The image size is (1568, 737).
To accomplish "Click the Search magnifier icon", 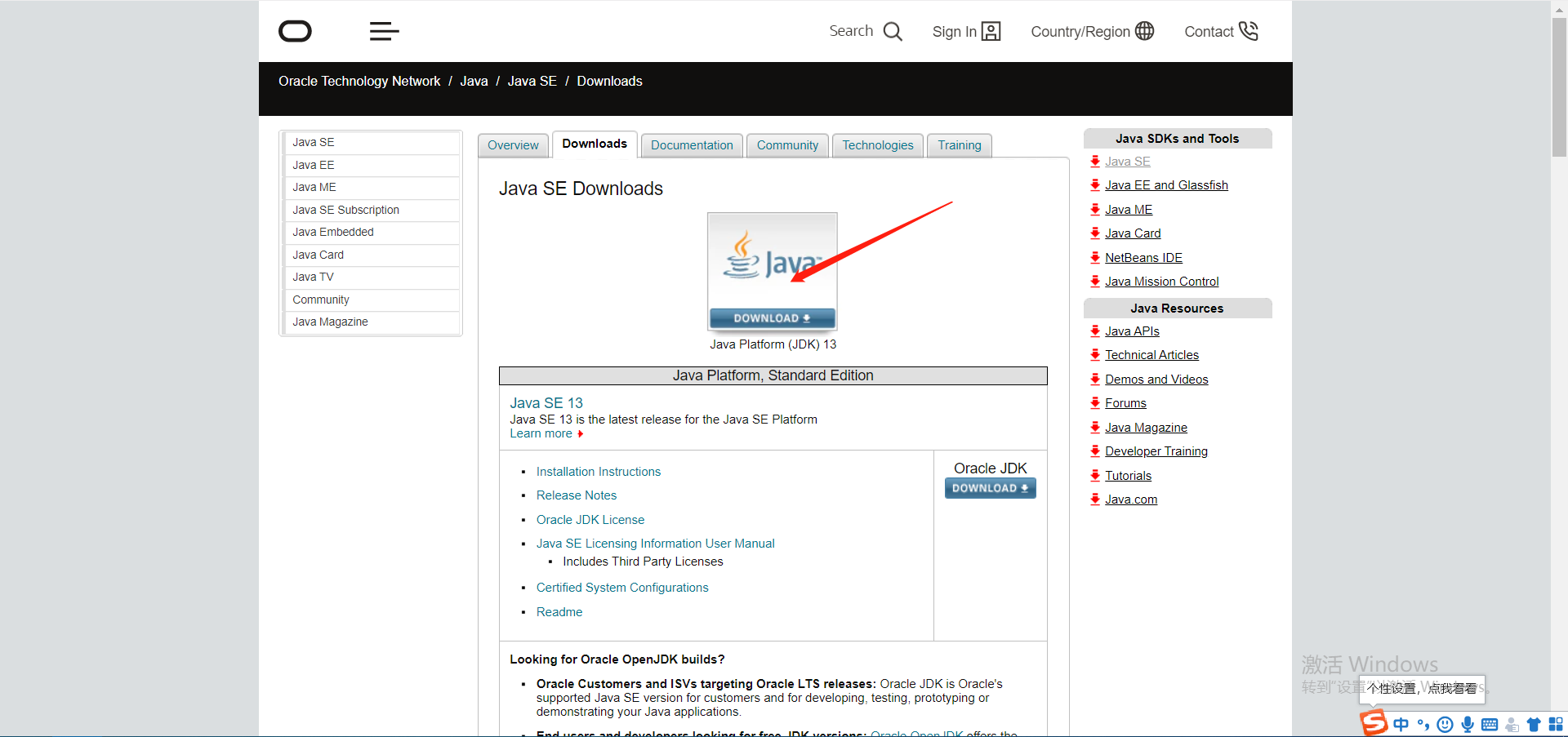I will pyautogui.click(x=893, y=32).
